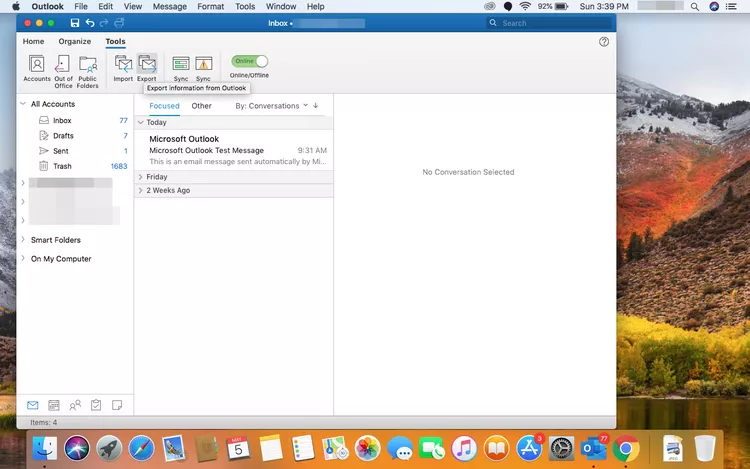Switch to the Organize ribbon tab
750x469 pixels.
tap(75, 41)
